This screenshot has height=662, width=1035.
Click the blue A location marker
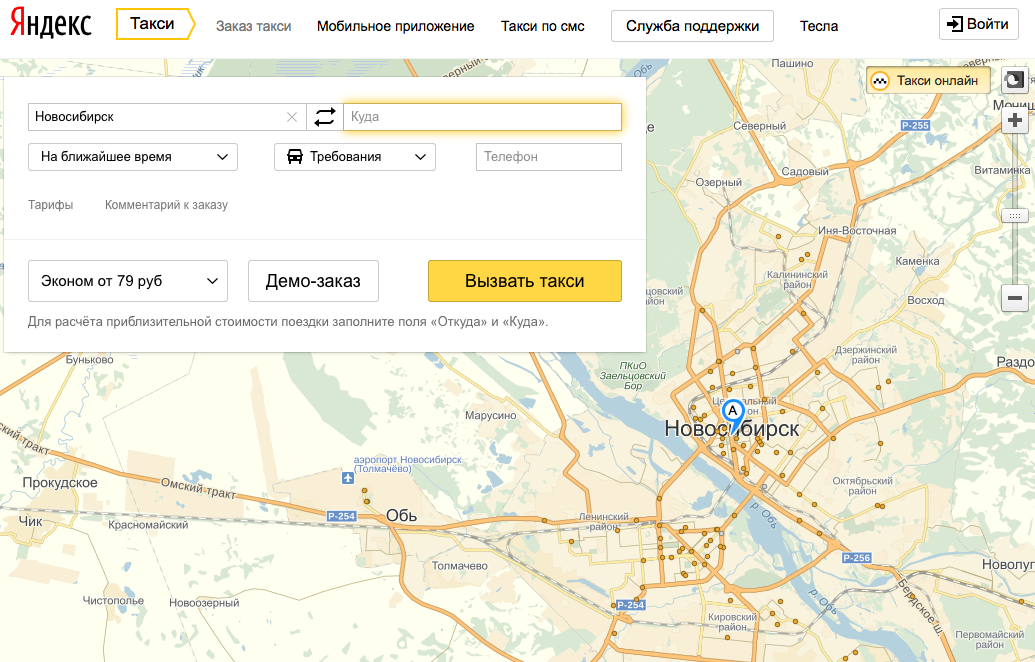733,412
